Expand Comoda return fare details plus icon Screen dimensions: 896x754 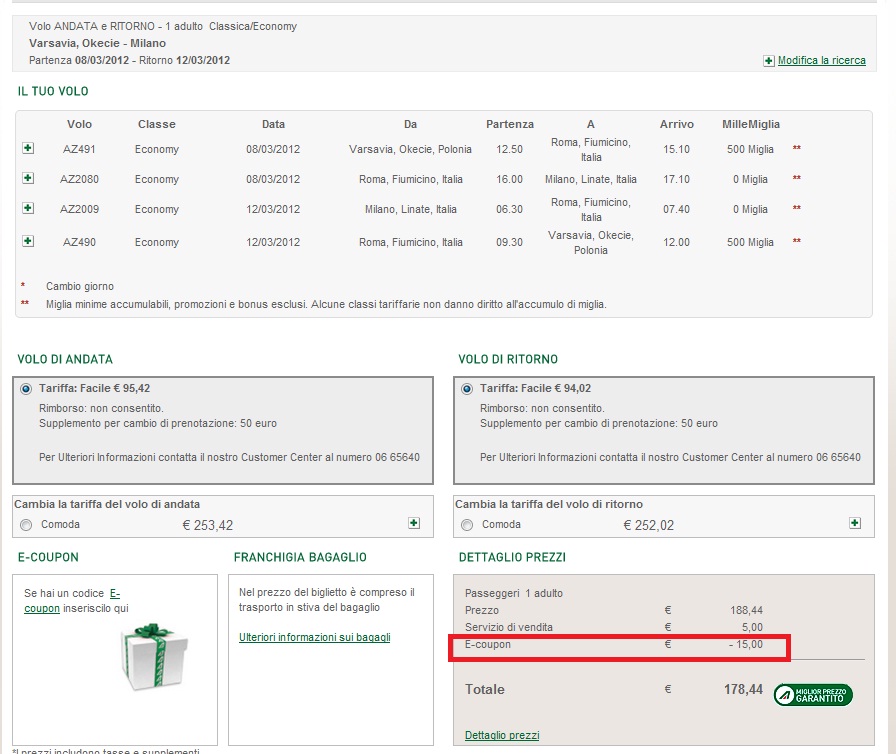pos(855,523)
